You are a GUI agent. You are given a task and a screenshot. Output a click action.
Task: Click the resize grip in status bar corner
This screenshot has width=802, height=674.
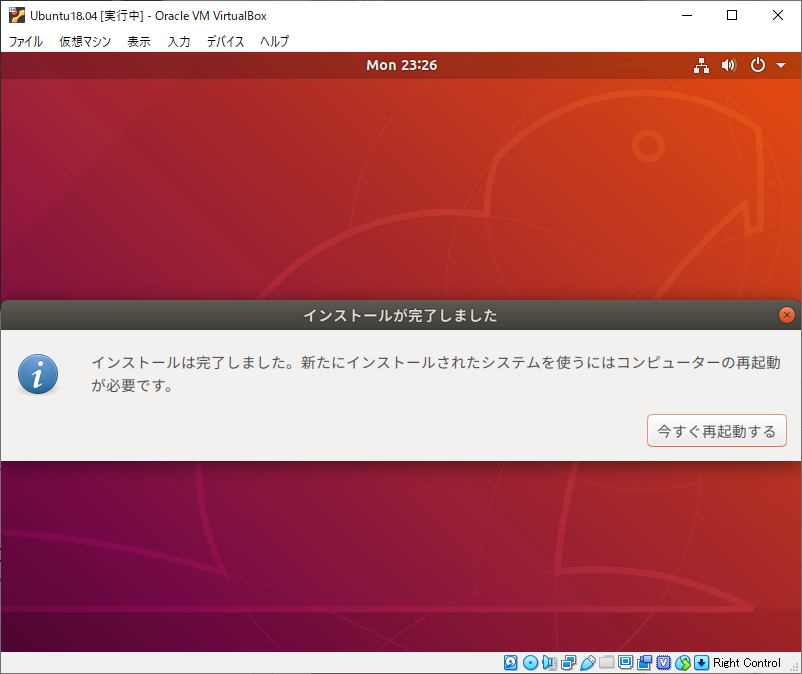(x=794, y=667)
